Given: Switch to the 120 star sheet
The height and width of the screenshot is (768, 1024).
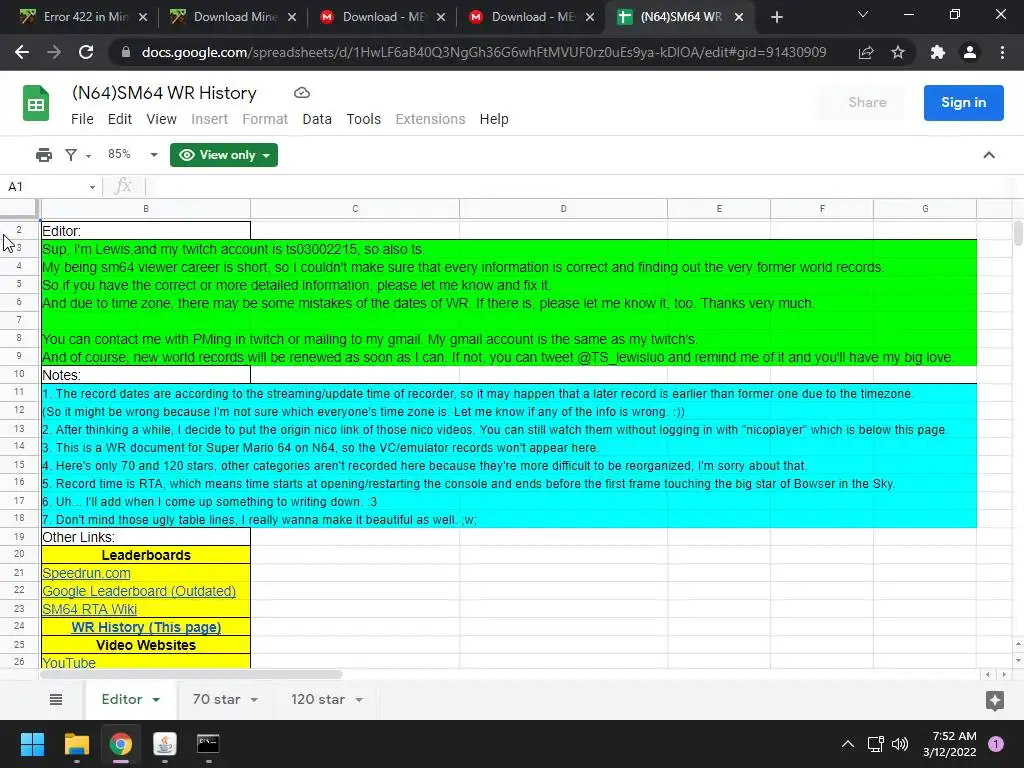Looking at the screenshot, I should (x=318, y=699).
